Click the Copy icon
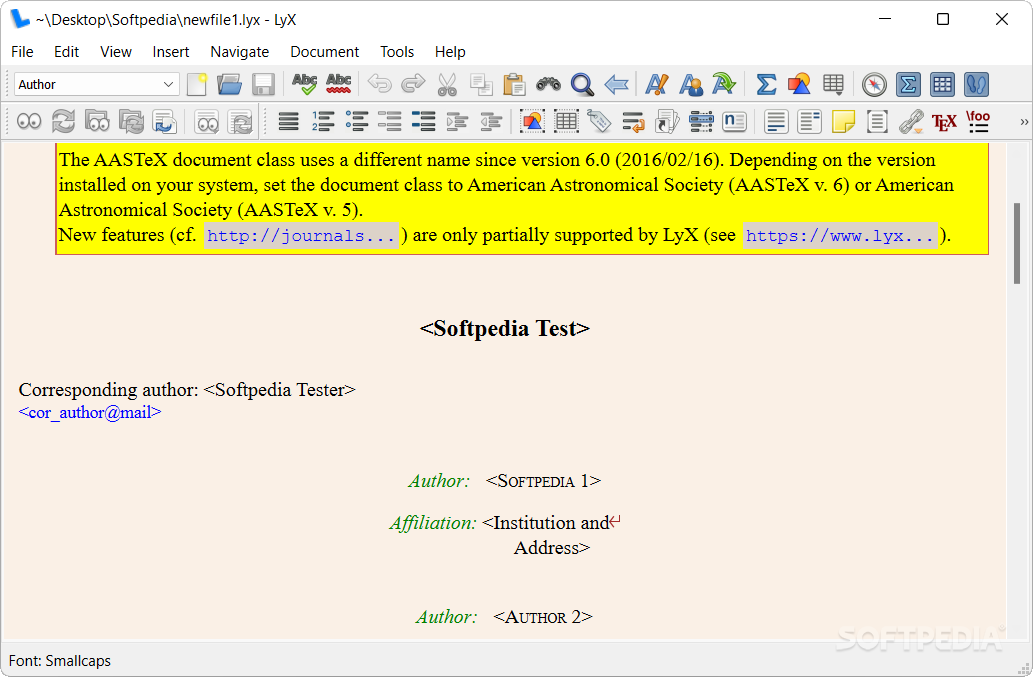Image resolution: width=1033 pixels, height=677 pixels. (x=481, y=84)
